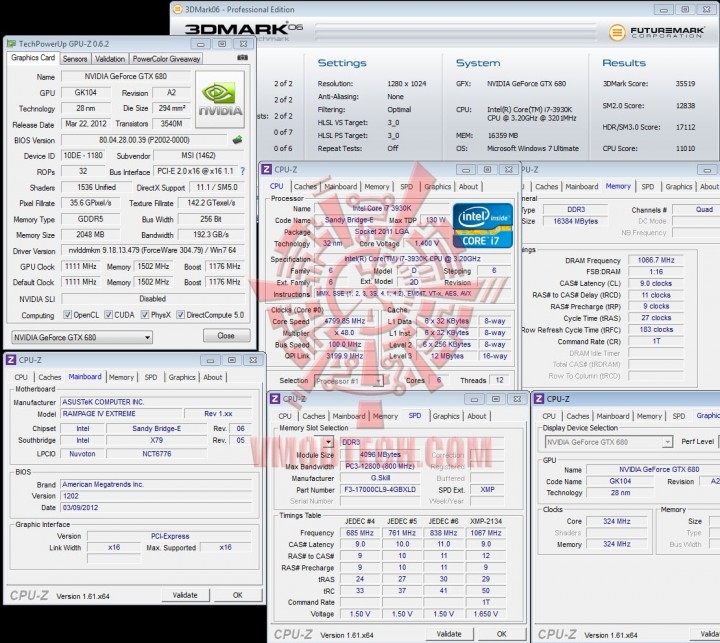Click Validate in CPU-Z Mainboard window
This screenshot has width=720, height=643.
186,595
